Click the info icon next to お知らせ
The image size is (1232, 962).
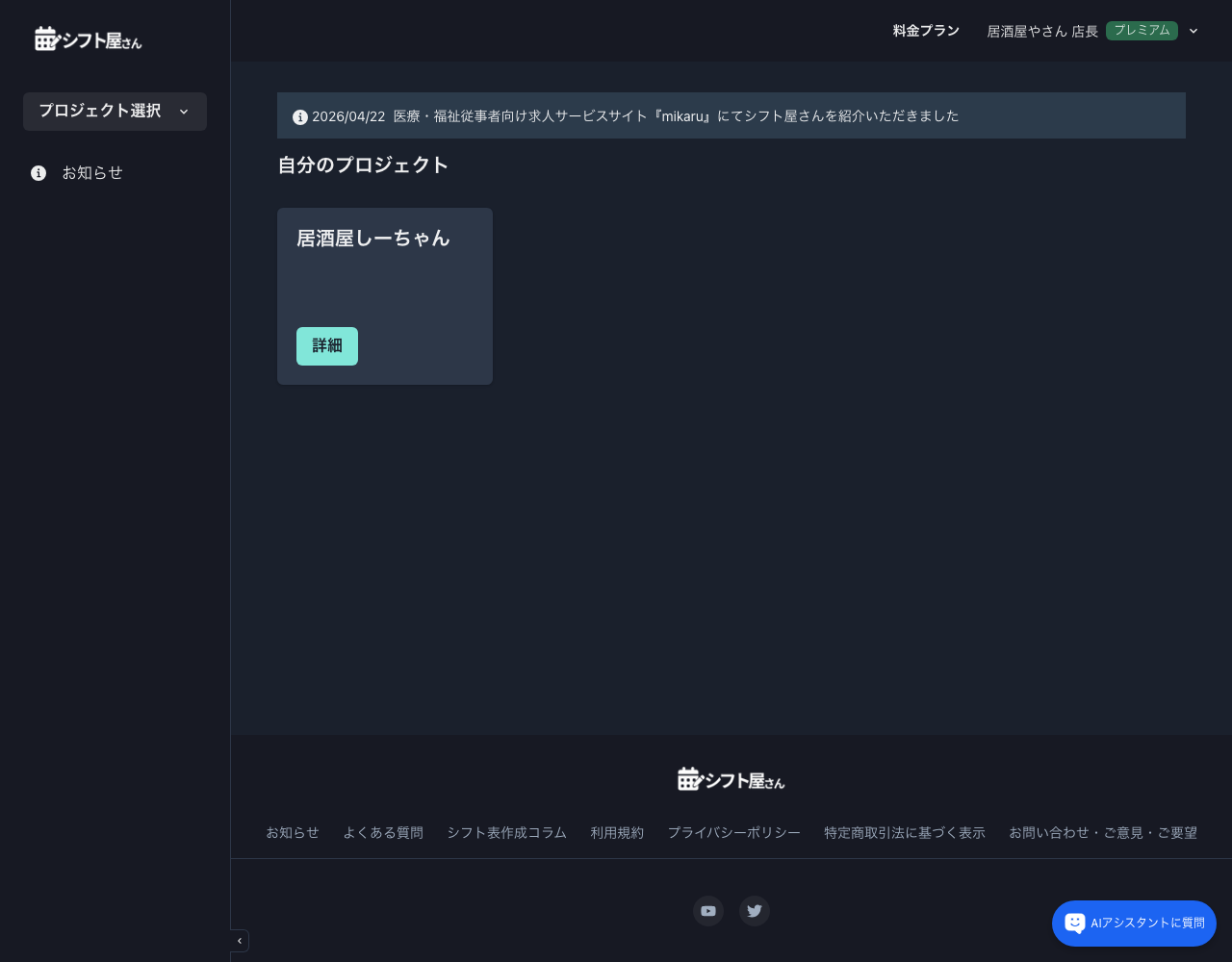coord(38,173)
